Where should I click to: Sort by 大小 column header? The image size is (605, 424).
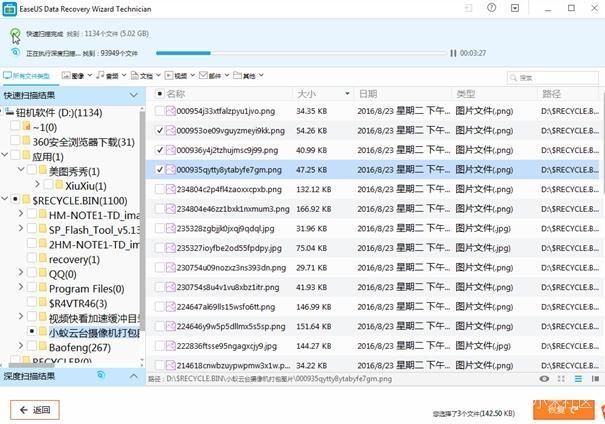click(x=306, y=94)
